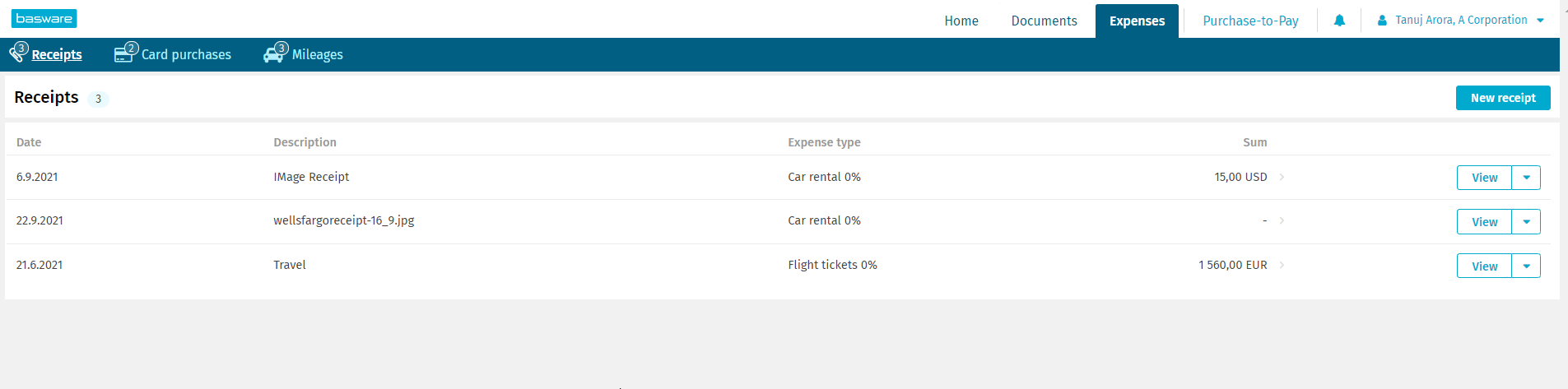Click arrow in wellsfargoreceipt row
Screen dimensions: 1568x389
point(1282,220)
